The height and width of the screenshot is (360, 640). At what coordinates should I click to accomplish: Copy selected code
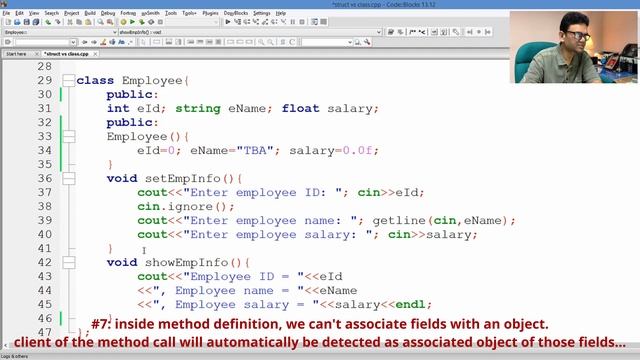[x=79, y=22]
